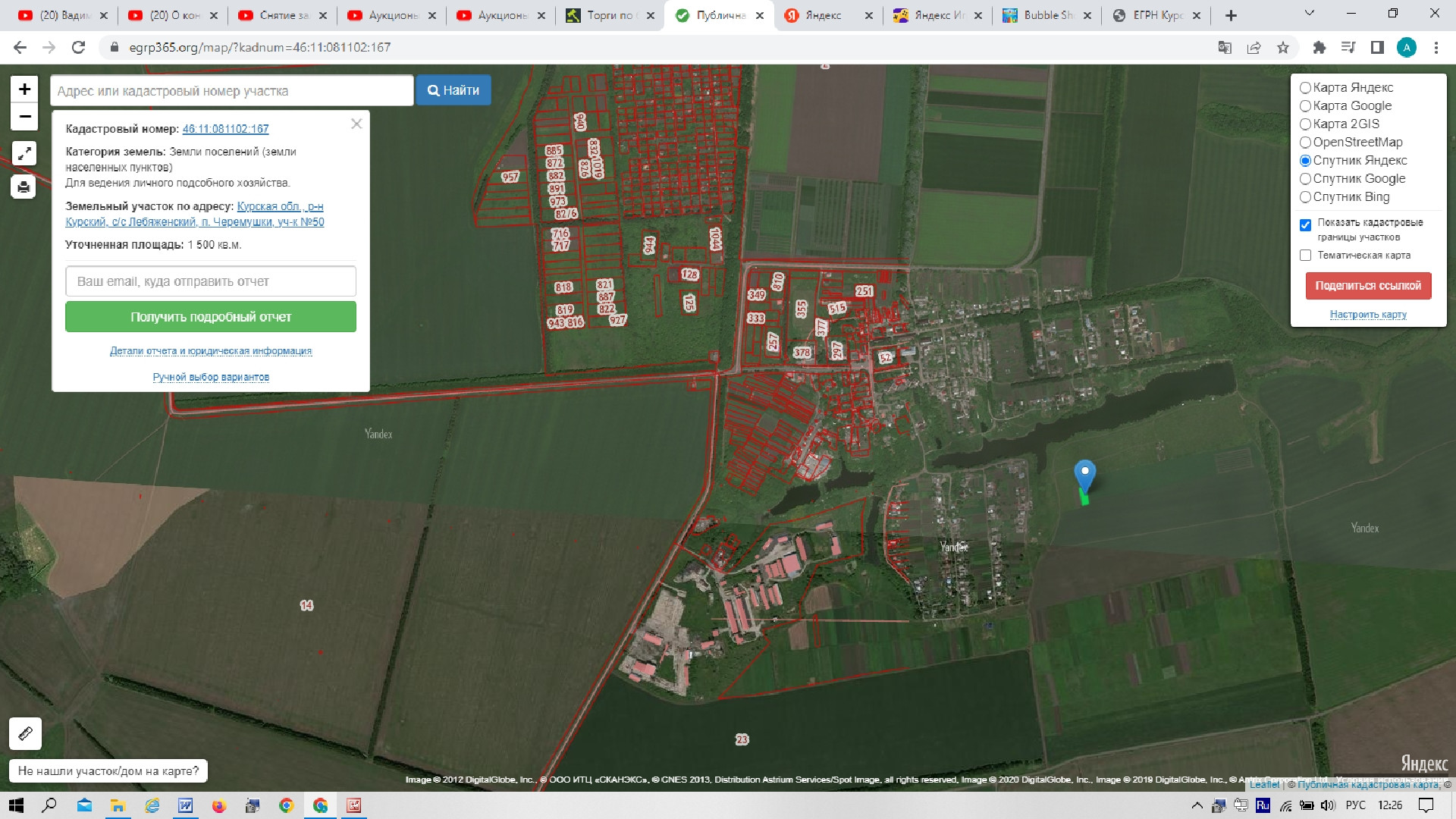Switch to Торги по tab
The width and height of the screenshot is (1456, 819).
click(610, 15)
